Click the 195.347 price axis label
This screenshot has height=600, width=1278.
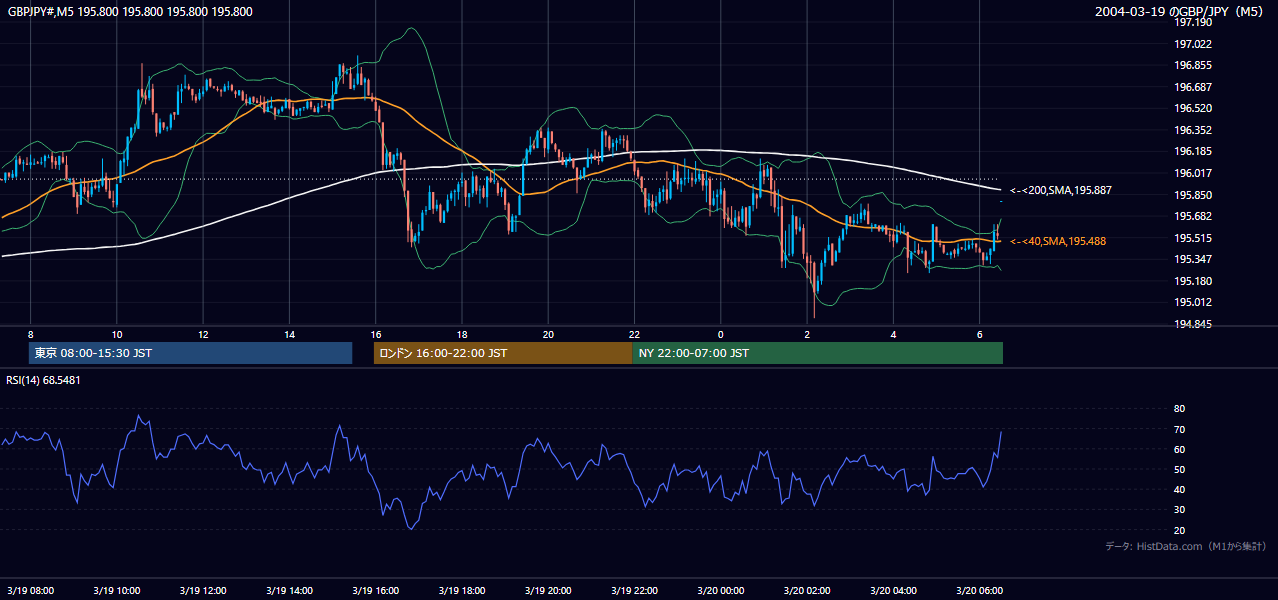pos(1192,259)
